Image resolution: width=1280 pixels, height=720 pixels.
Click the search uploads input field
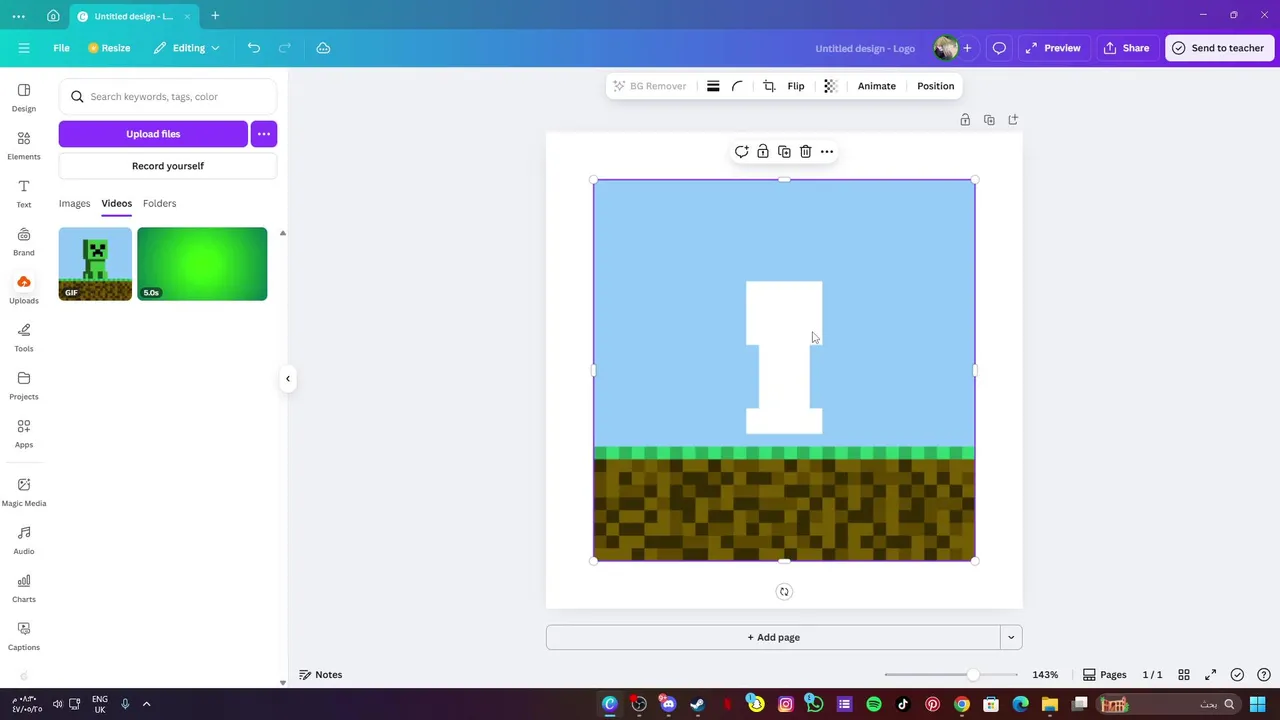[x=168, y=97]
